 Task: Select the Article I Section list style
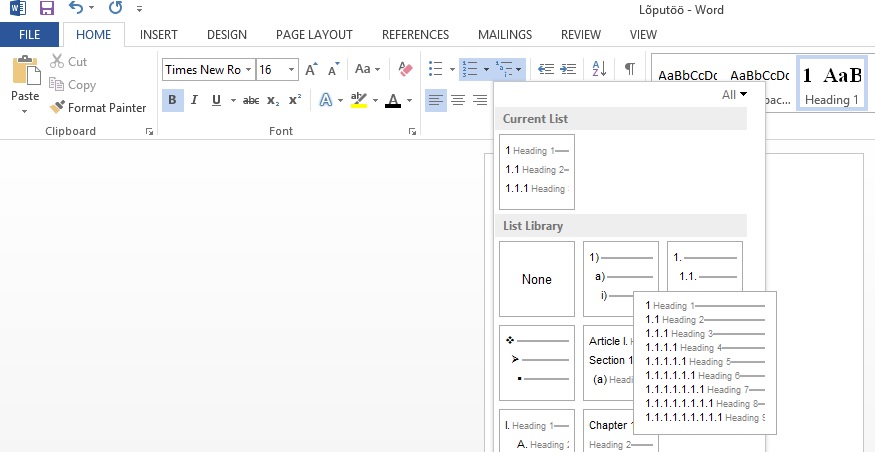[x=608, y=363]
